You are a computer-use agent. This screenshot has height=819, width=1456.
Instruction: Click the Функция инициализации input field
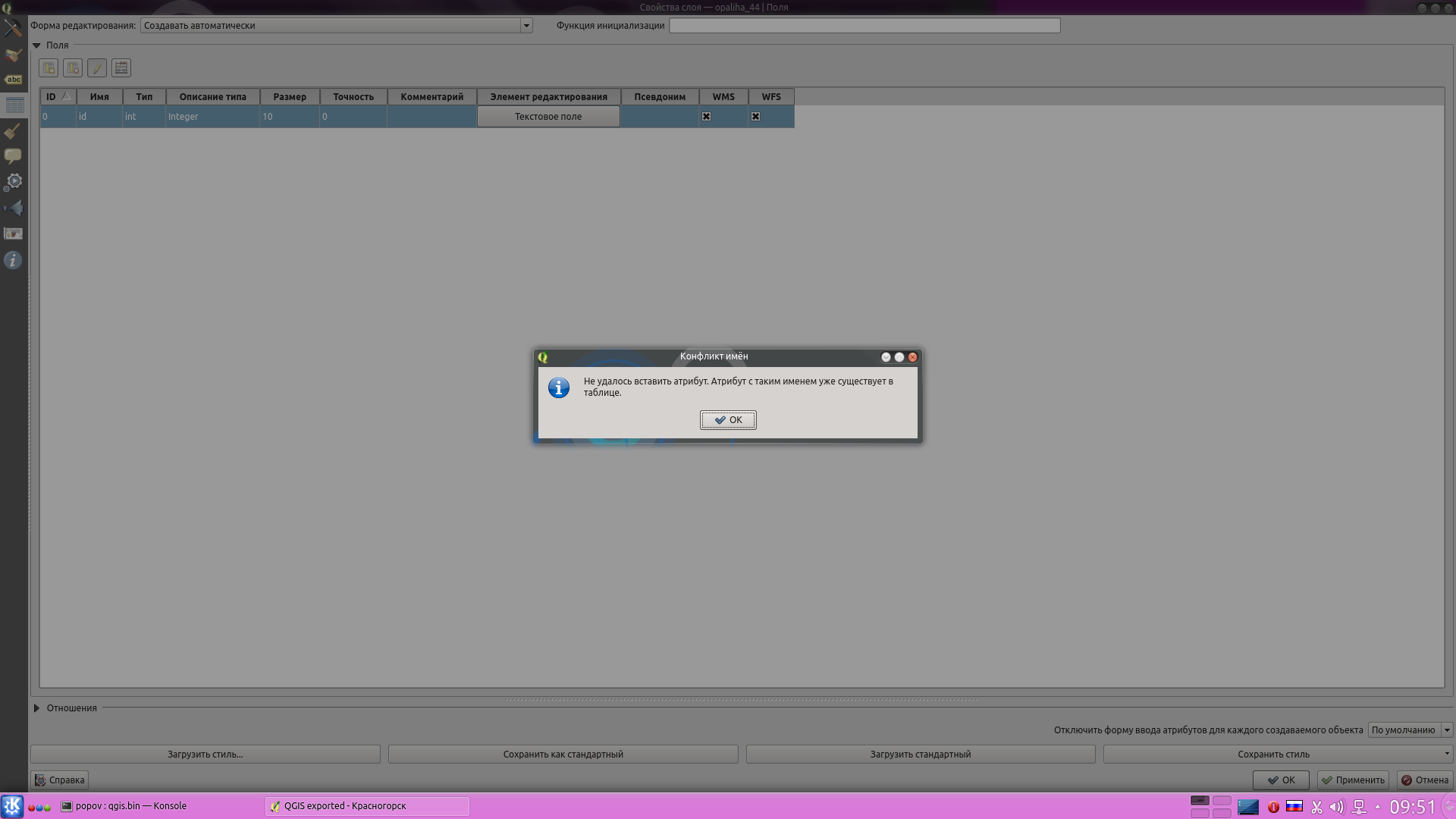864,26
